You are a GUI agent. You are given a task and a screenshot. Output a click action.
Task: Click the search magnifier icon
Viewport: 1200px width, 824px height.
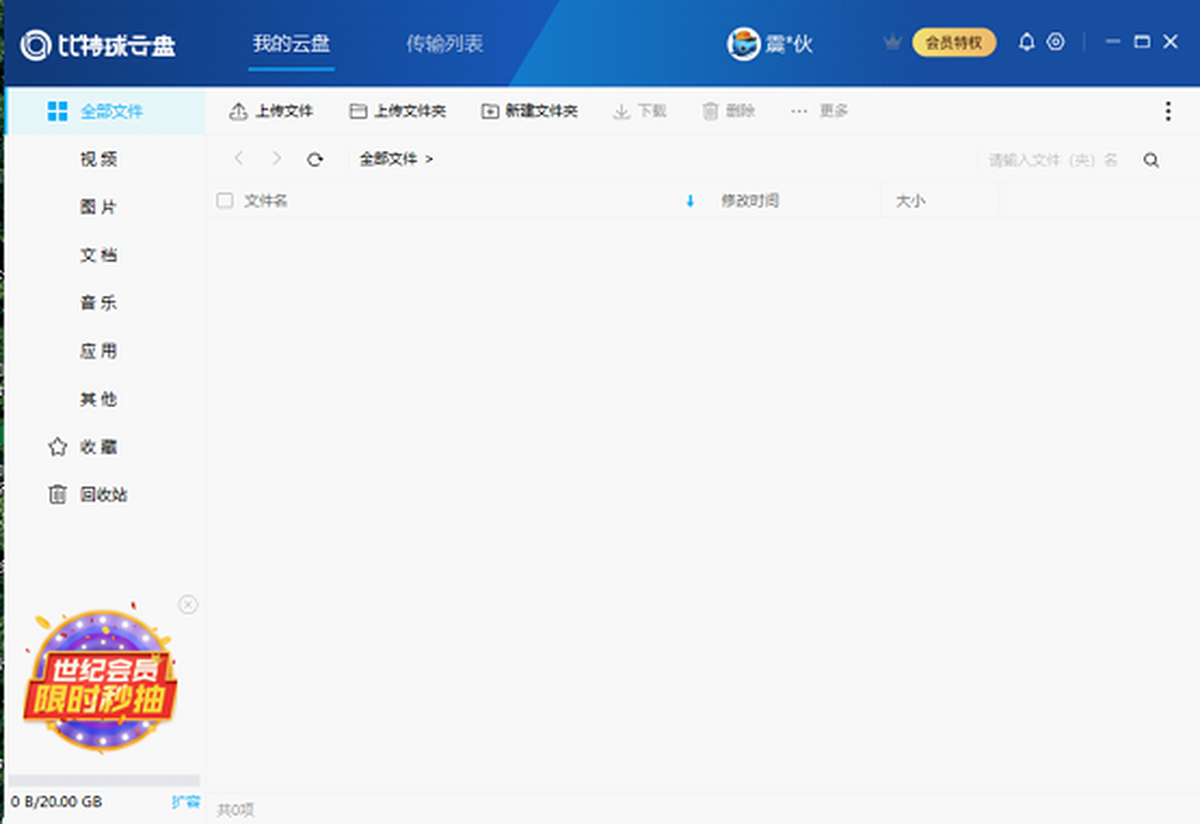coord(1151,160)
